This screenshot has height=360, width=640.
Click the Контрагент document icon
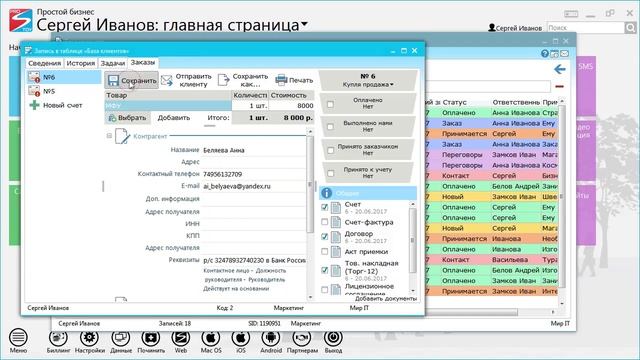[122, 136]
